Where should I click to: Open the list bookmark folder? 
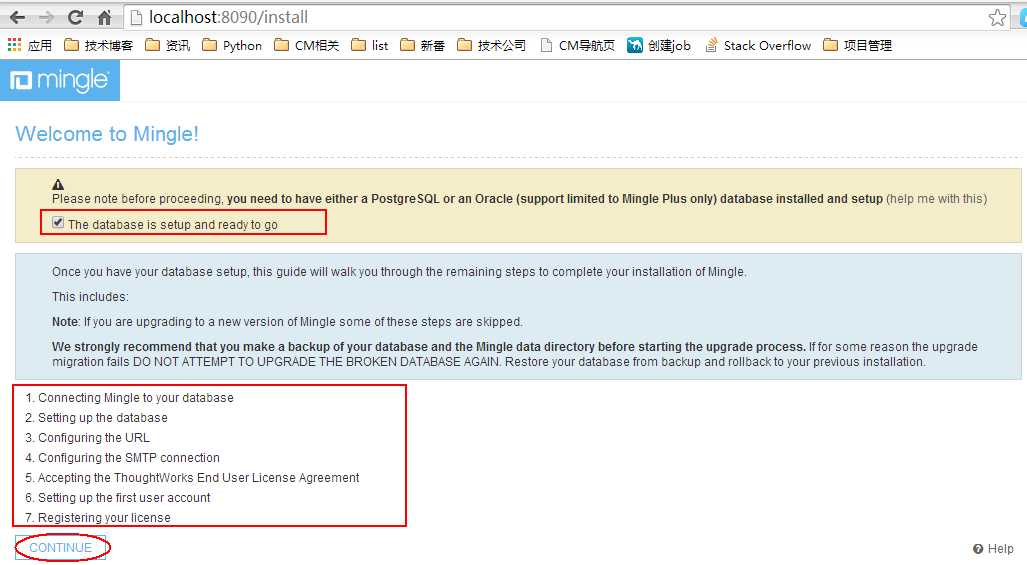tap(369, 45)
